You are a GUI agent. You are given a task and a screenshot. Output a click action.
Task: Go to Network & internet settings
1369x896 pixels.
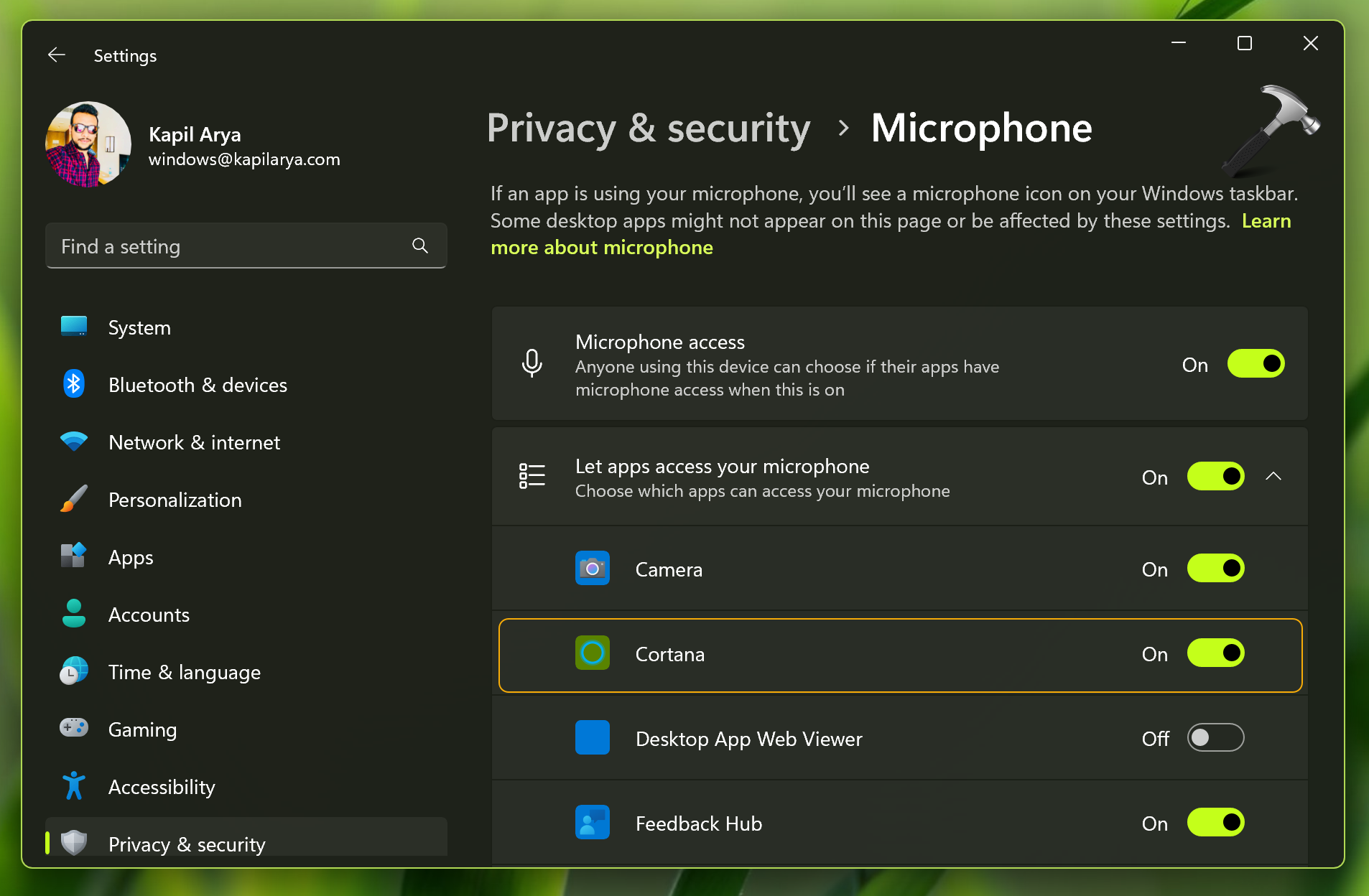pos(194,442)
